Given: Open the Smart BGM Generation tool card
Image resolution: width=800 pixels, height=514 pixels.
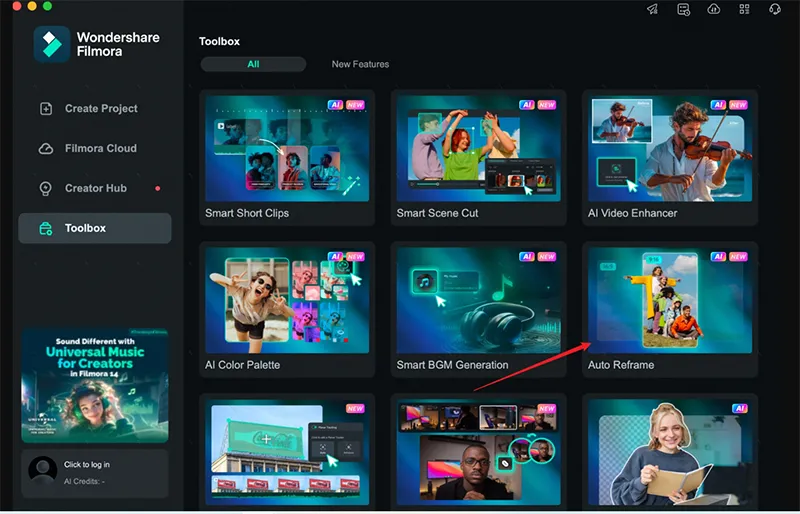Looking at the screenshot, I should (x=479, y=310).
